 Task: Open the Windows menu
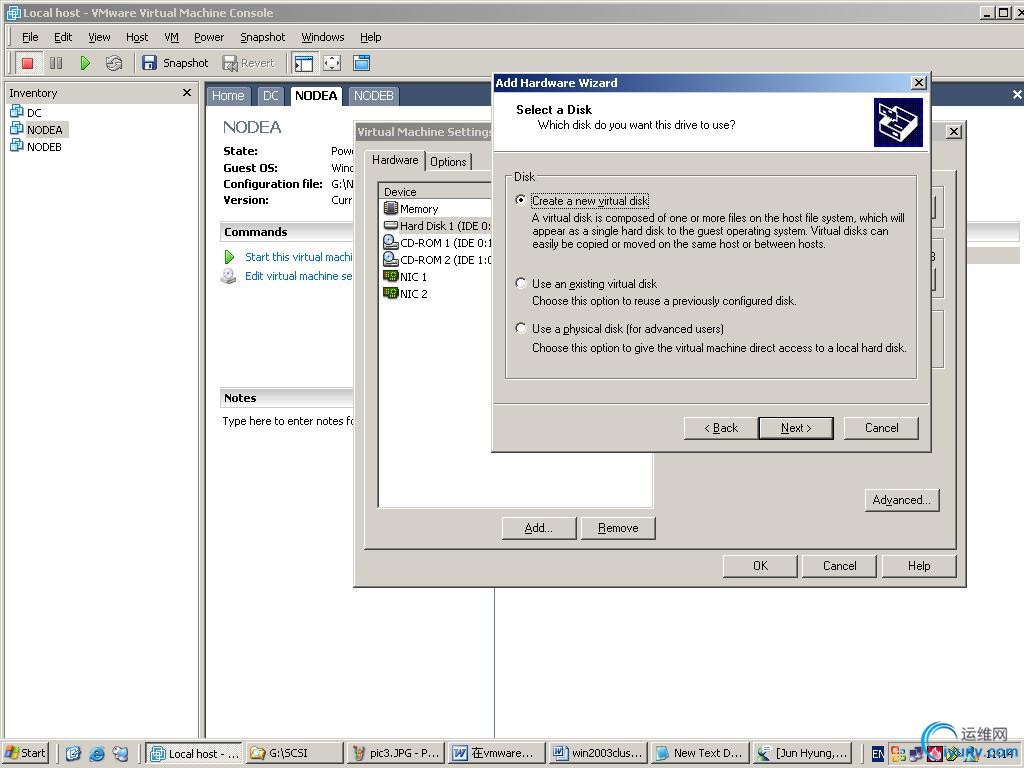323,37
